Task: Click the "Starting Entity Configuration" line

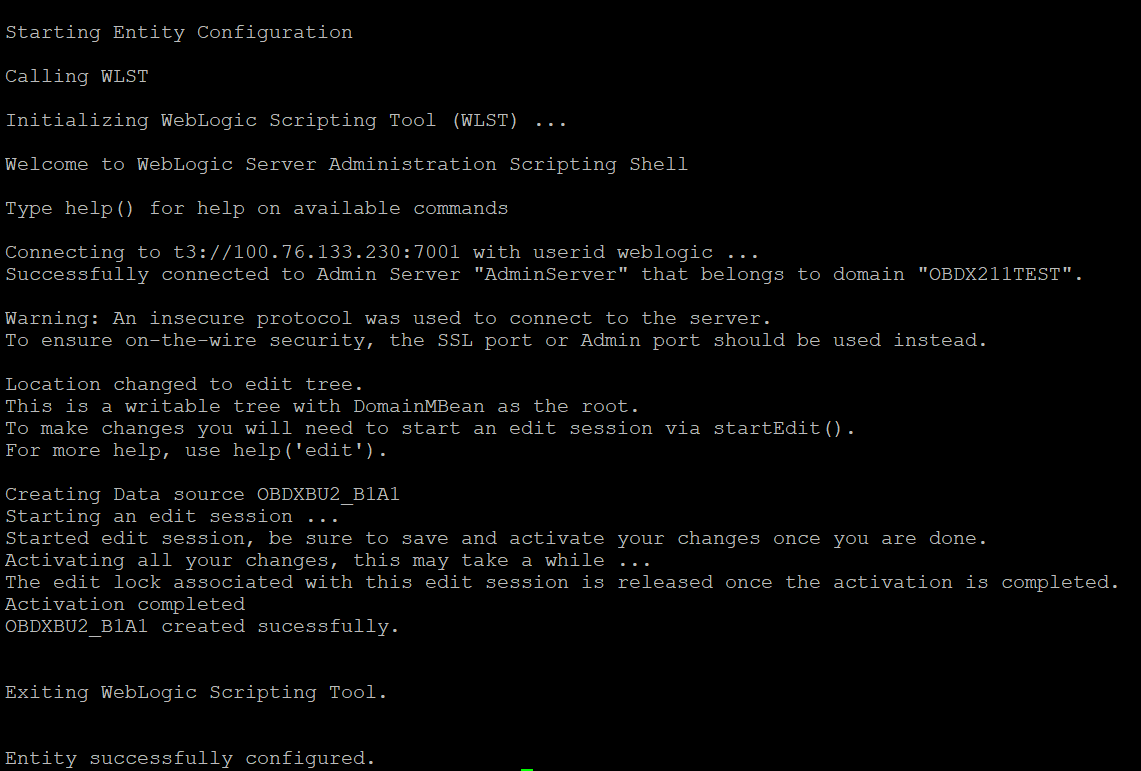Action: tap(179, 32)
